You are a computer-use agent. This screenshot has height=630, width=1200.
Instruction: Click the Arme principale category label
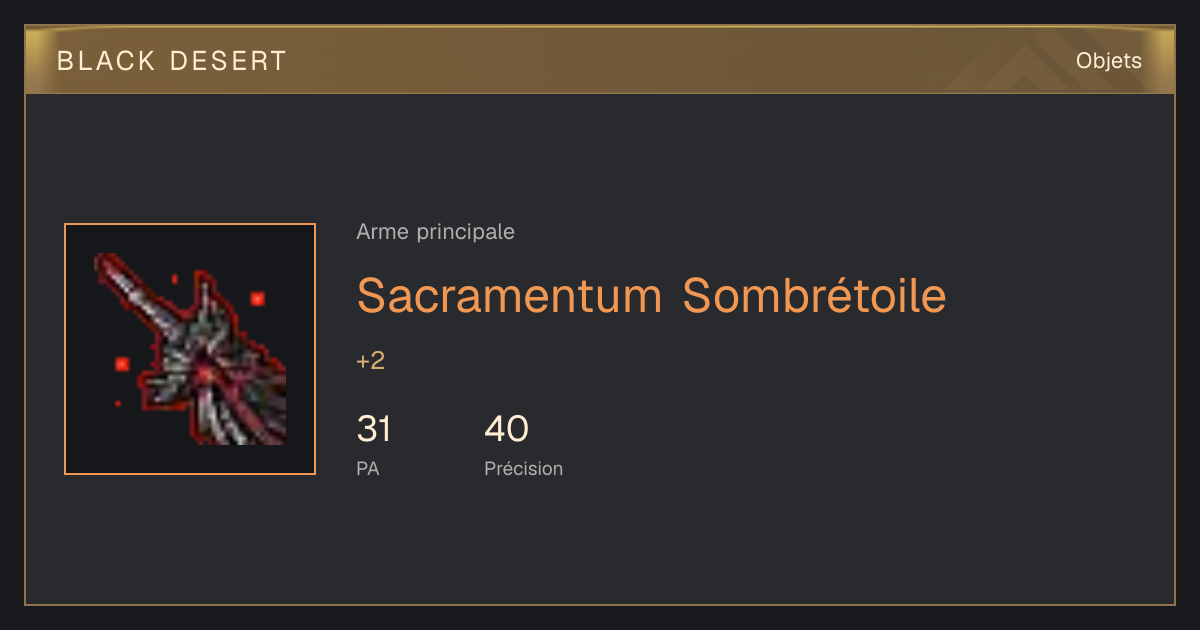[x=435, y=232]
